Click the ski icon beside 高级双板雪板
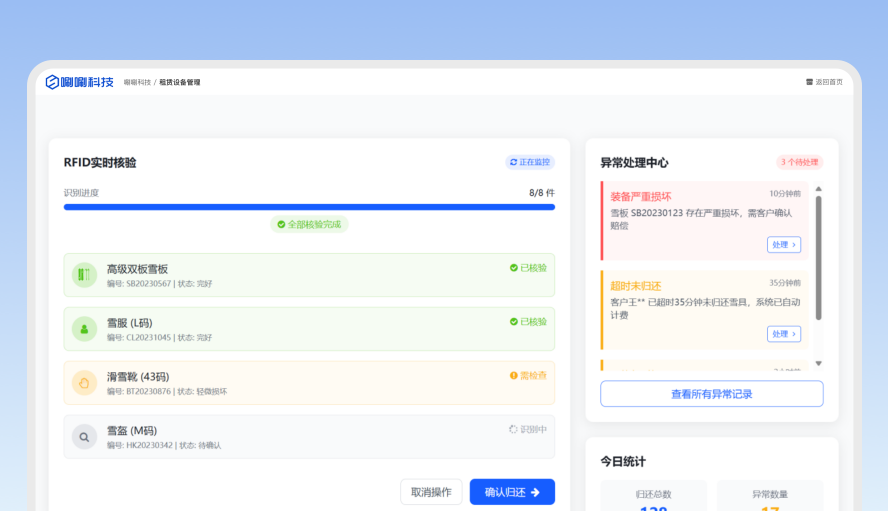 (84, 275)
